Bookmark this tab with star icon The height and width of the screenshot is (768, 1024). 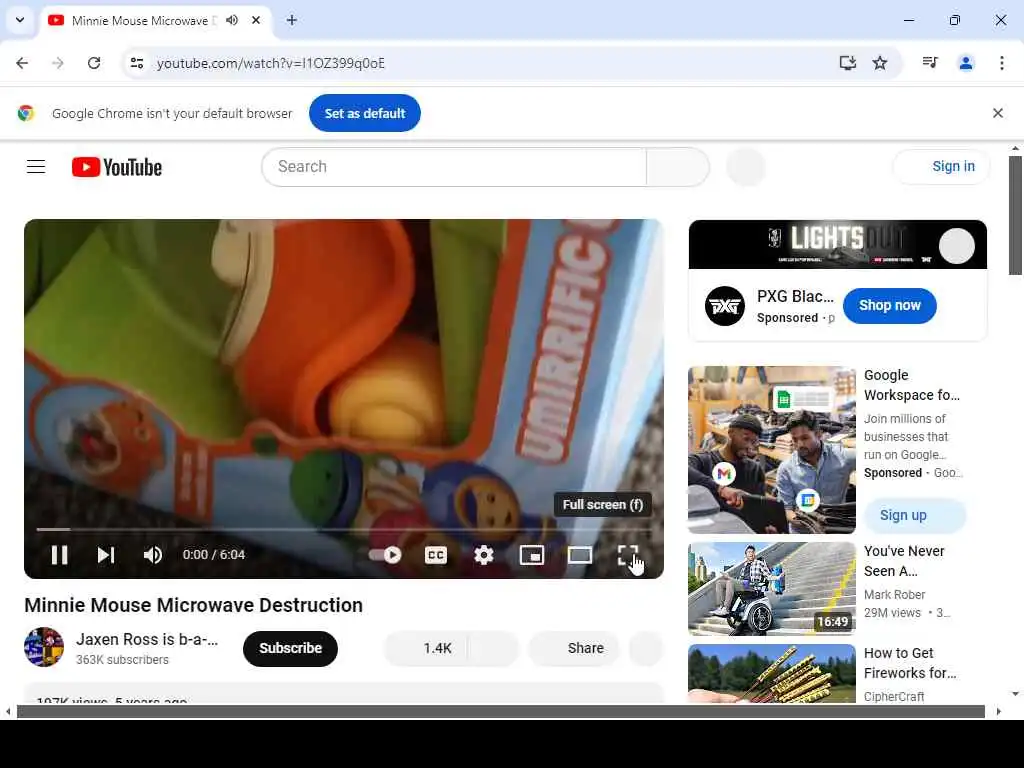pyautogui.click(x=880, y=63)
